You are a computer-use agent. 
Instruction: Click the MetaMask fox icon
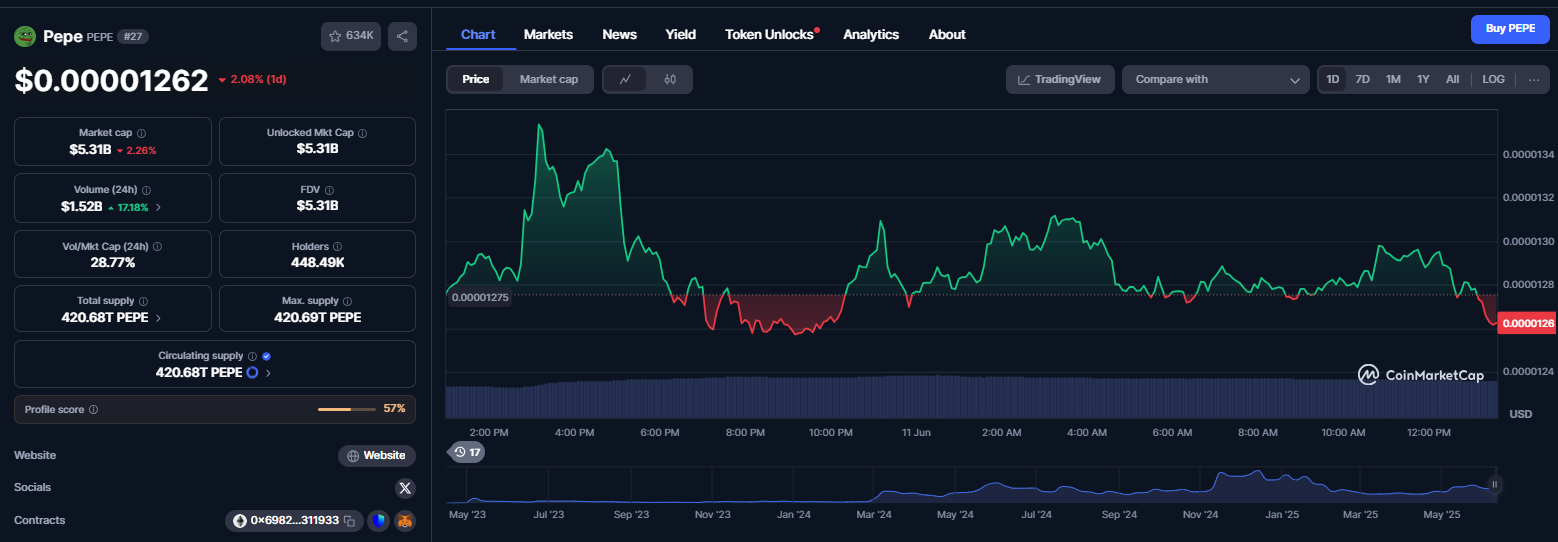click(405, 521)
